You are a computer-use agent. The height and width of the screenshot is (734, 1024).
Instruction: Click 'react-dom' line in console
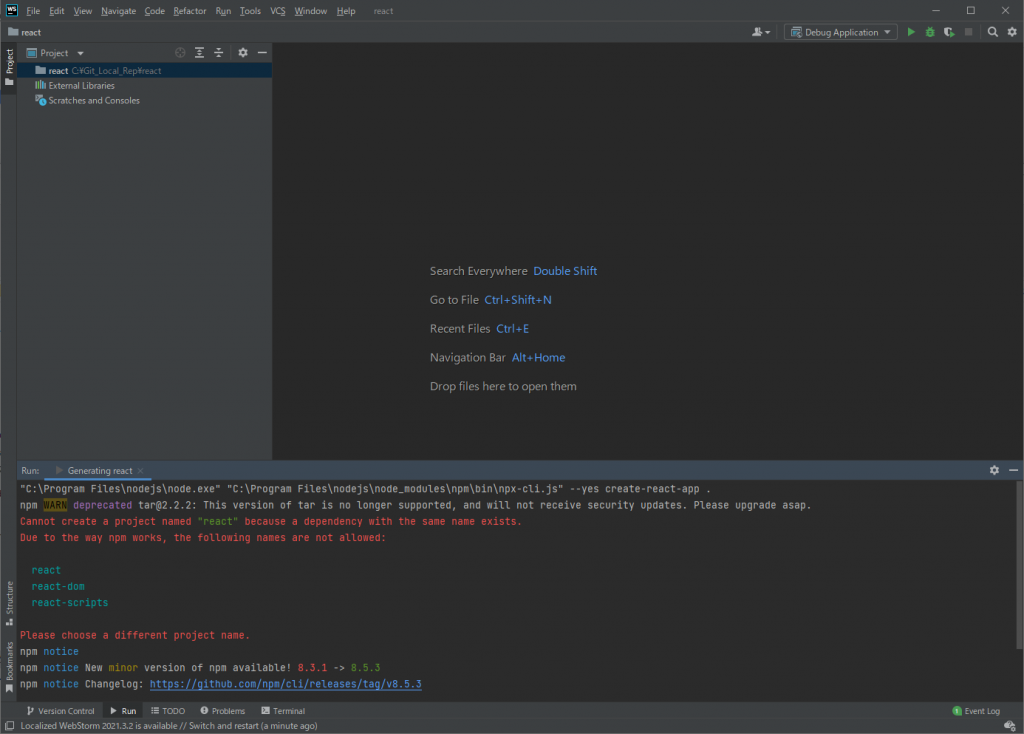[x=58, y=586]
